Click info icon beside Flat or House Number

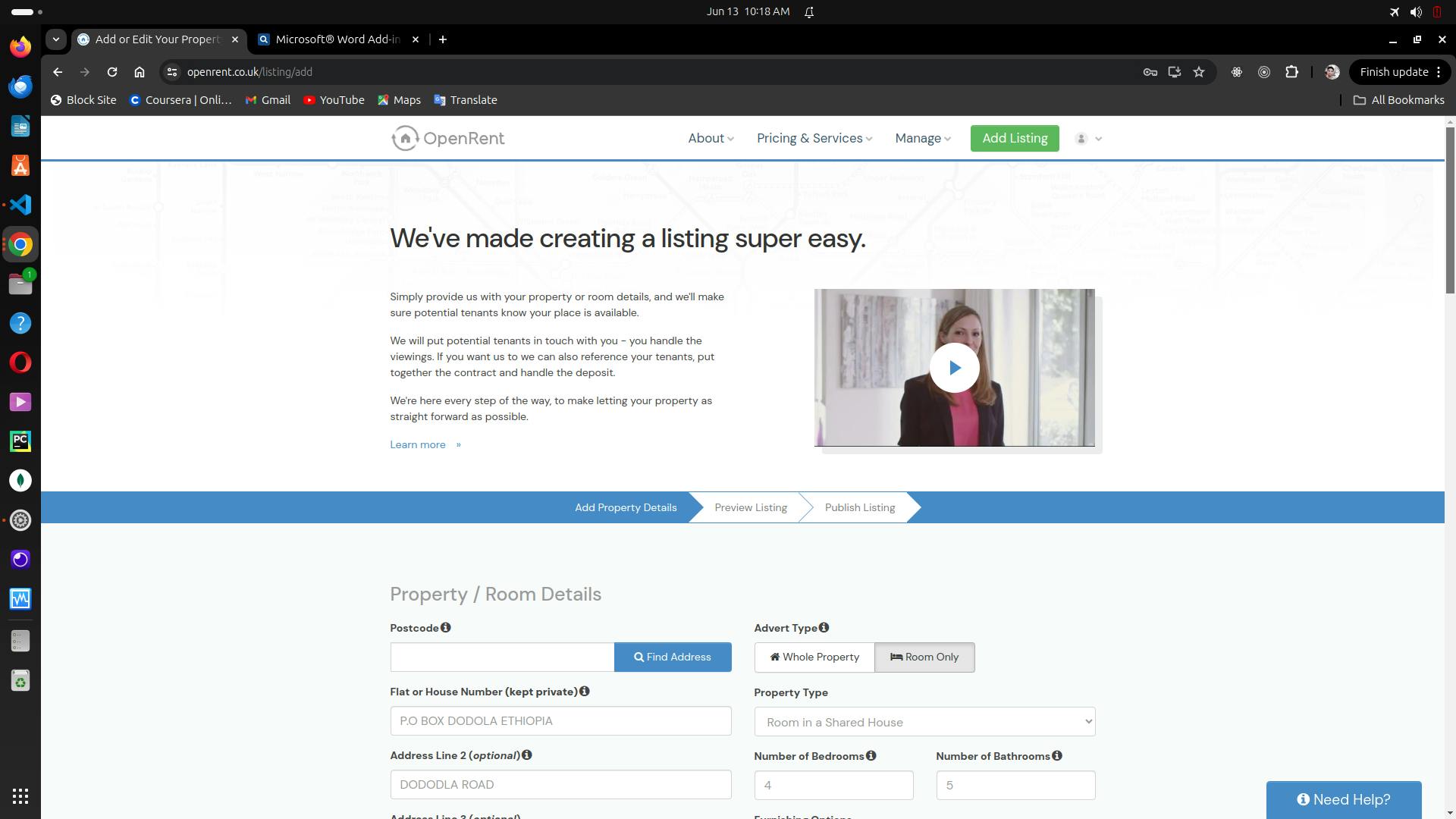[584, 692]
